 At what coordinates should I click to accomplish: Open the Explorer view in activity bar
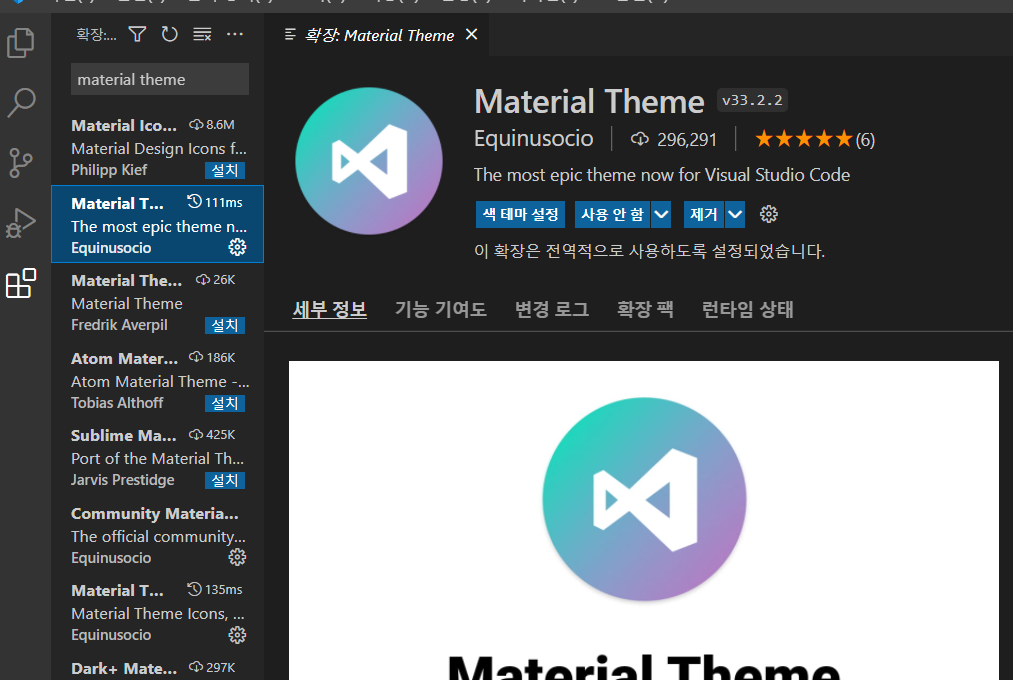(x=21, y=43)
